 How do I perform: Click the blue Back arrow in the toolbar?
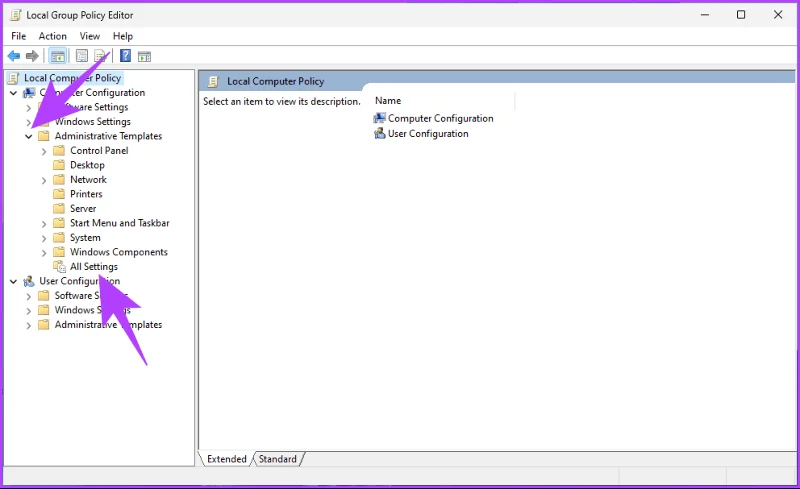14,56
